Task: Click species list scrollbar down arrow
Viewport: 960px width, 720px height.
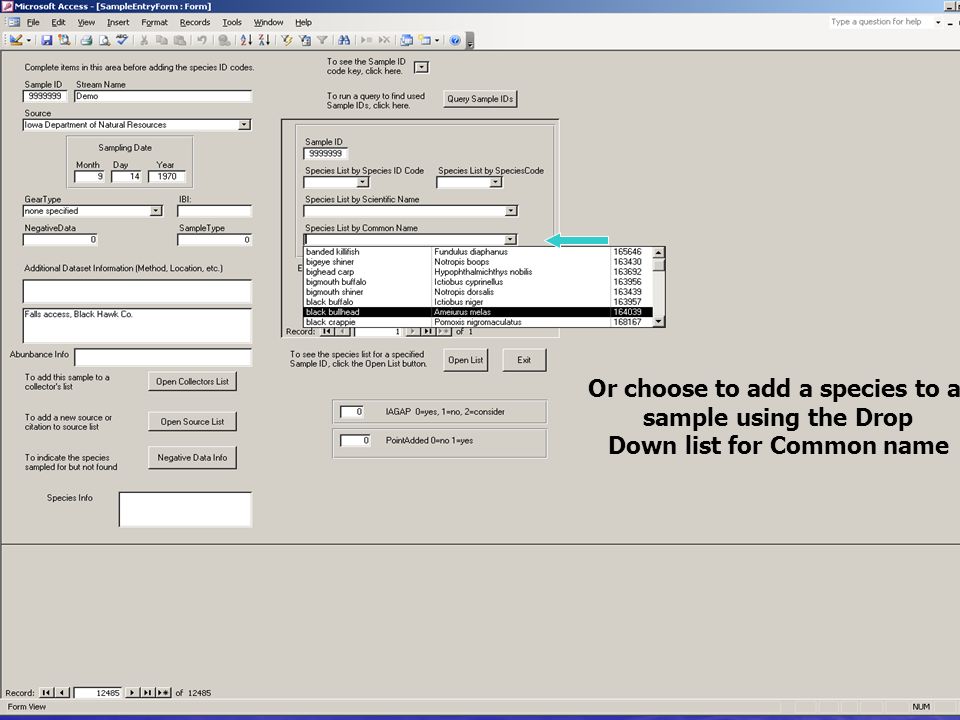Action: click(659, 321)
